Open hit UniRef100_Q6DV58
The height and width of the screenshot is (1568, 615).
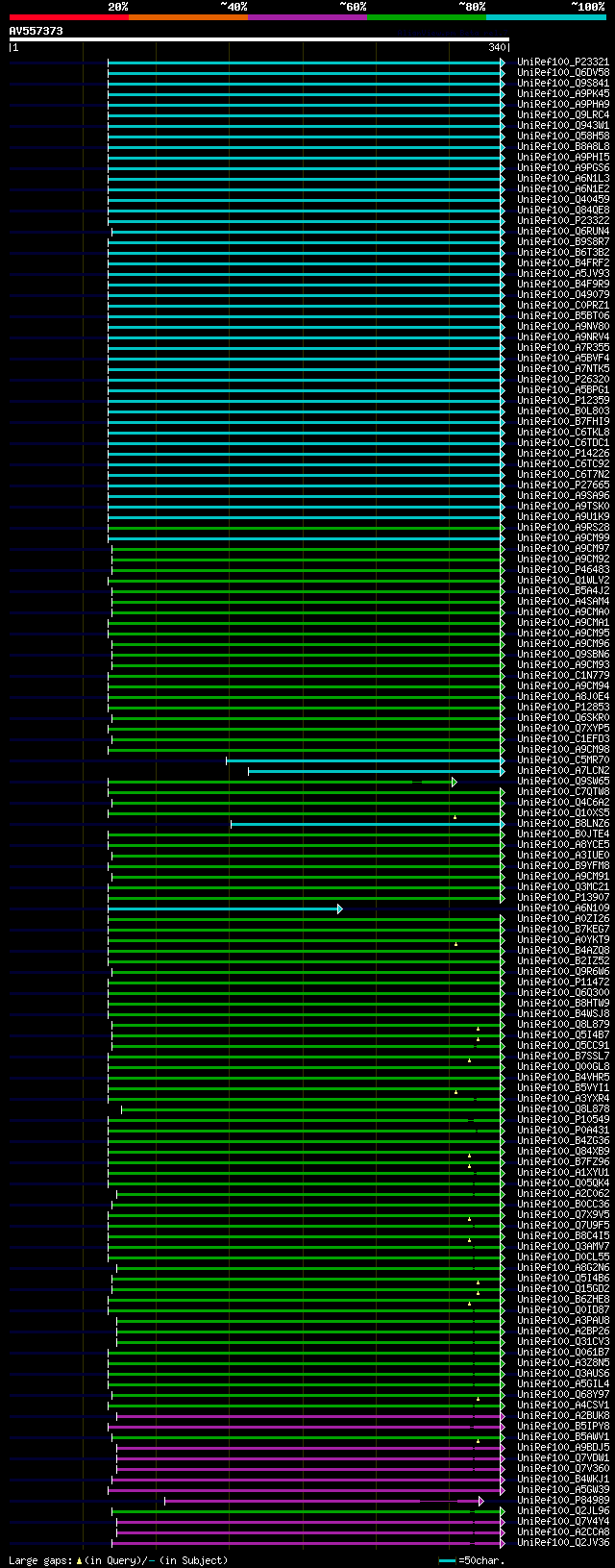(x=563, y=73)
